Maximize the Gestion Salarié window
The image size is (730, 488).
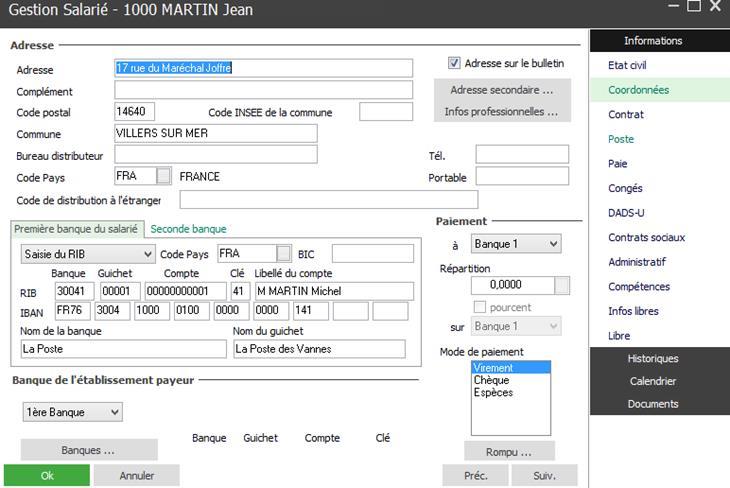[x=694, y=6]
